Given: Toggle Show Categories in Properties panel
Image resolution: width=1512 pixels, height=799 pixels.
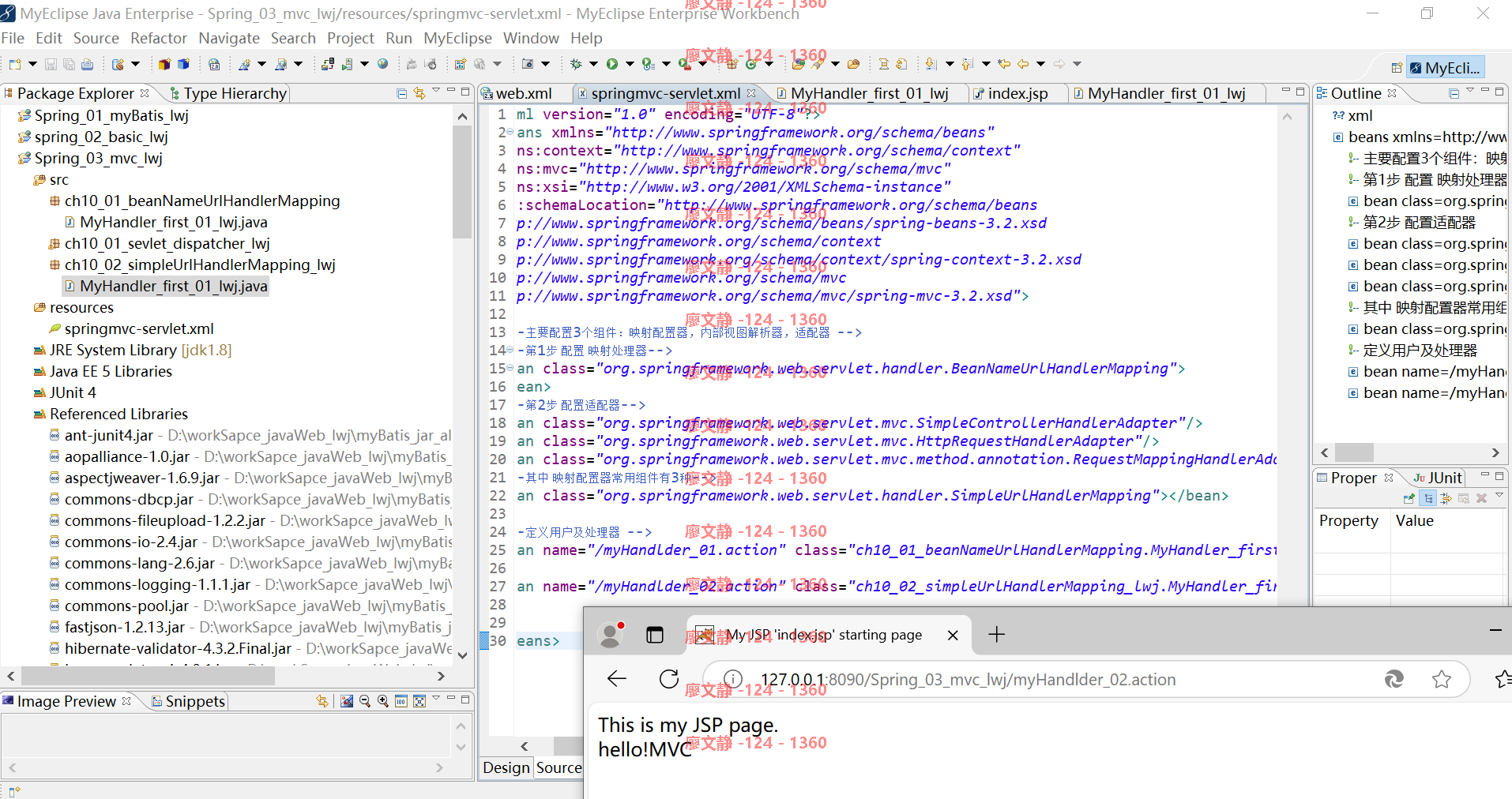Looking at the screenshot, I should point(1428,498).
